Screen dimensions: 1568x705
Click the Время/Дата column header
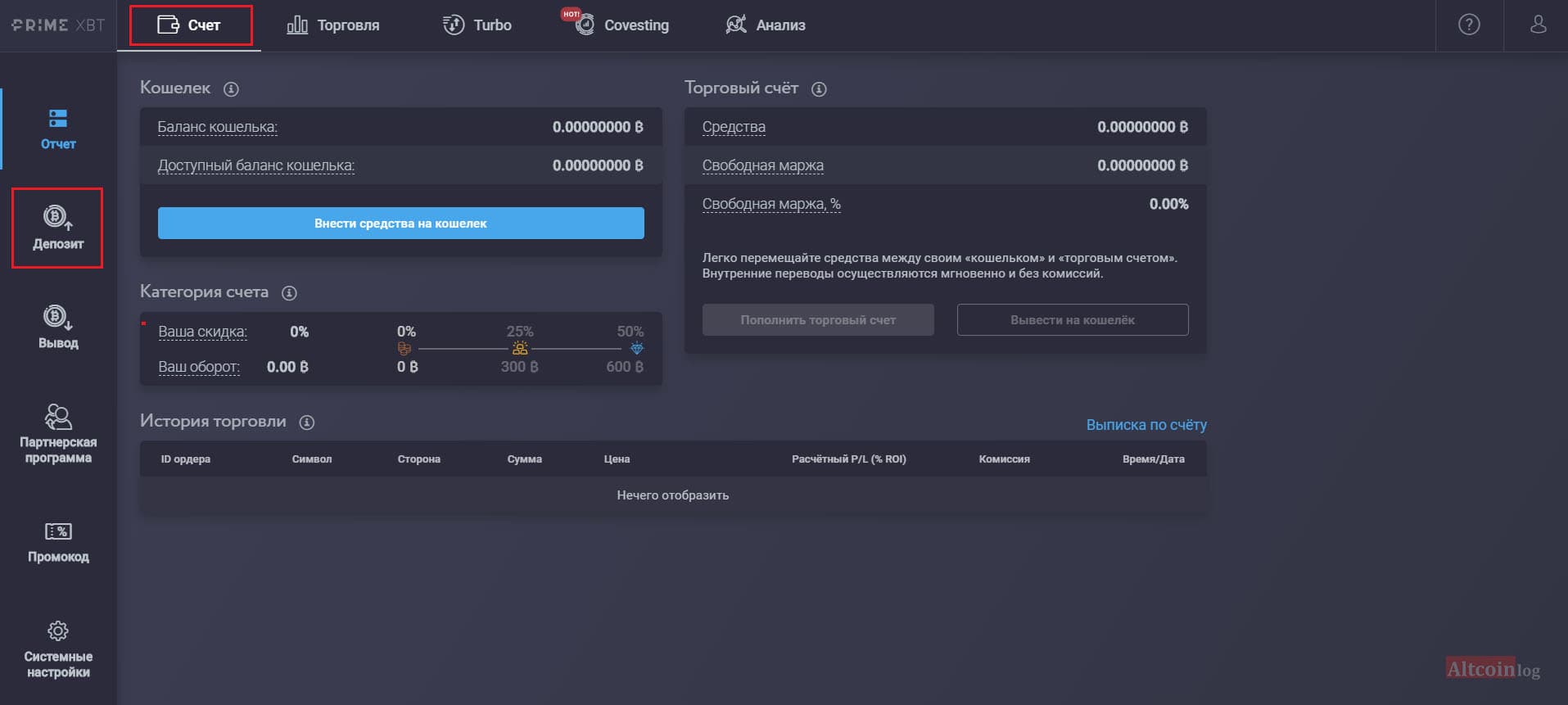point(1154,459)
